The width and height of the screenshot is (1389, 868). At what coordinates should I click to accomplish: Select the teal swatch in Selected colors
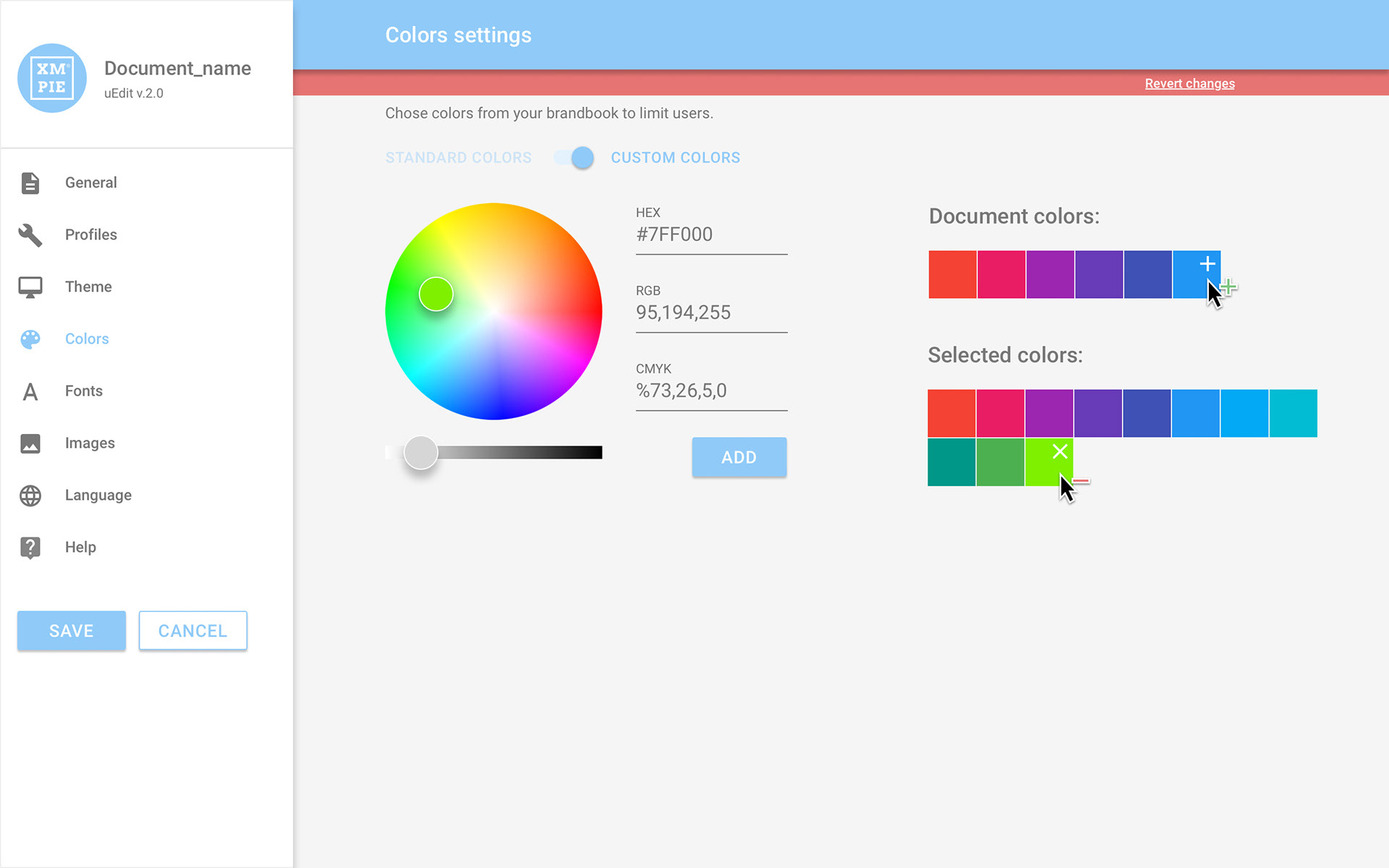[951, 462]
